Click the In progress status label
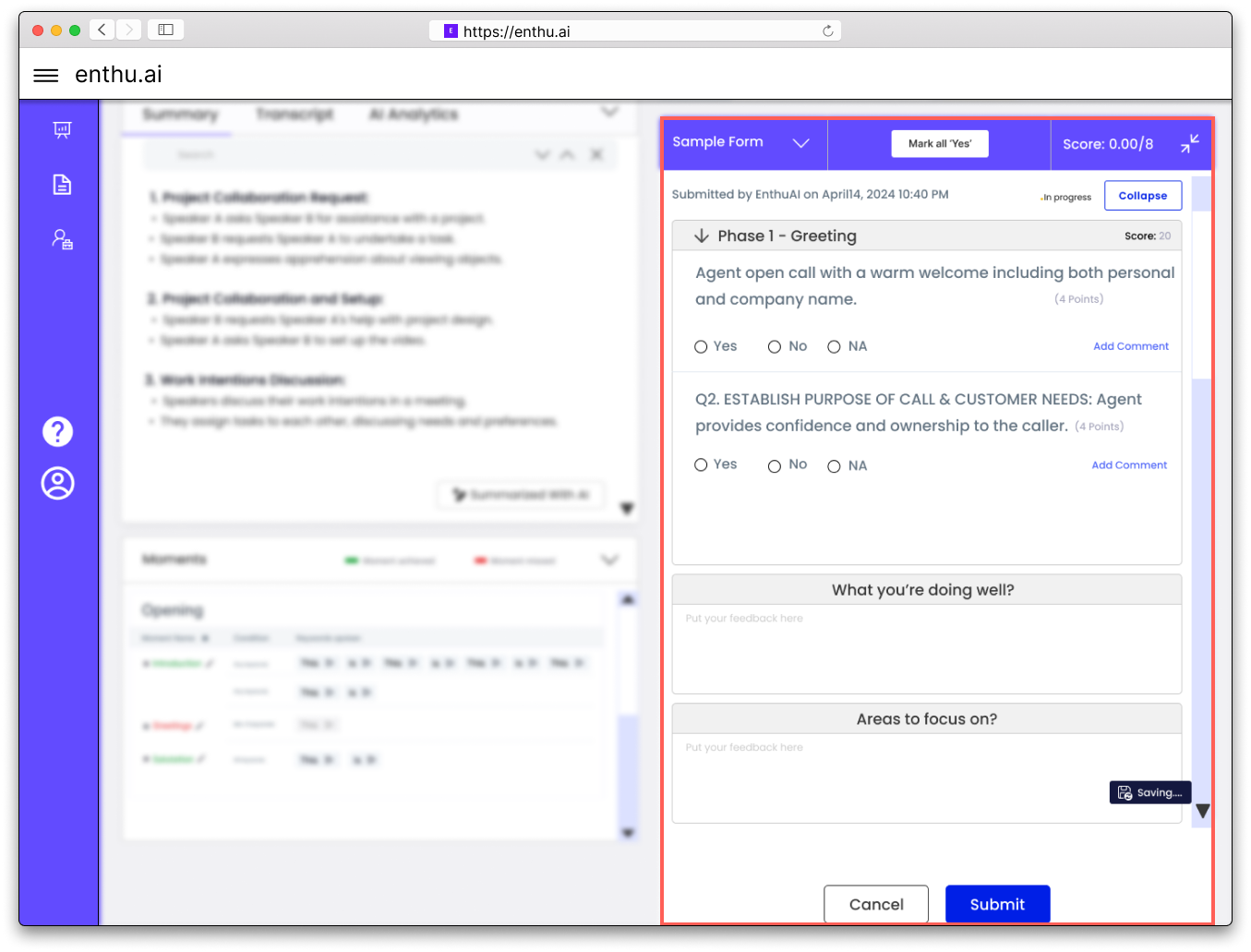The image size is (1251, 952). (1066, 197)
